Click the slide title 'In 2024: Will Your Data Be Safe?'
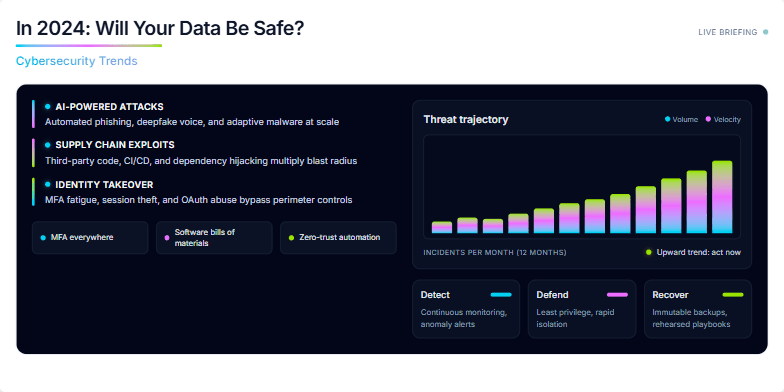Image resolution: width=784 pixels, height=392 pixels. (160, 28)
